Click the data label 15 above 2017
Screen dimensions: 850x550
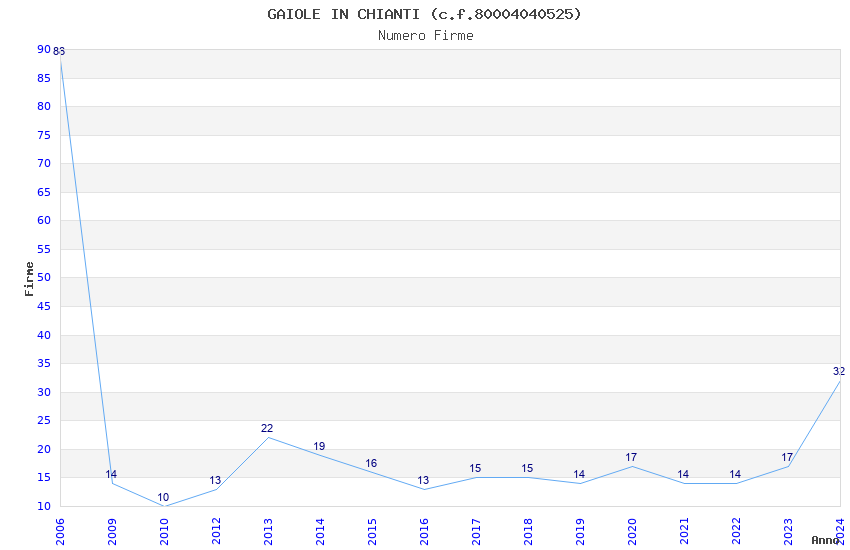pyautogui.click(x=475, y=468)
